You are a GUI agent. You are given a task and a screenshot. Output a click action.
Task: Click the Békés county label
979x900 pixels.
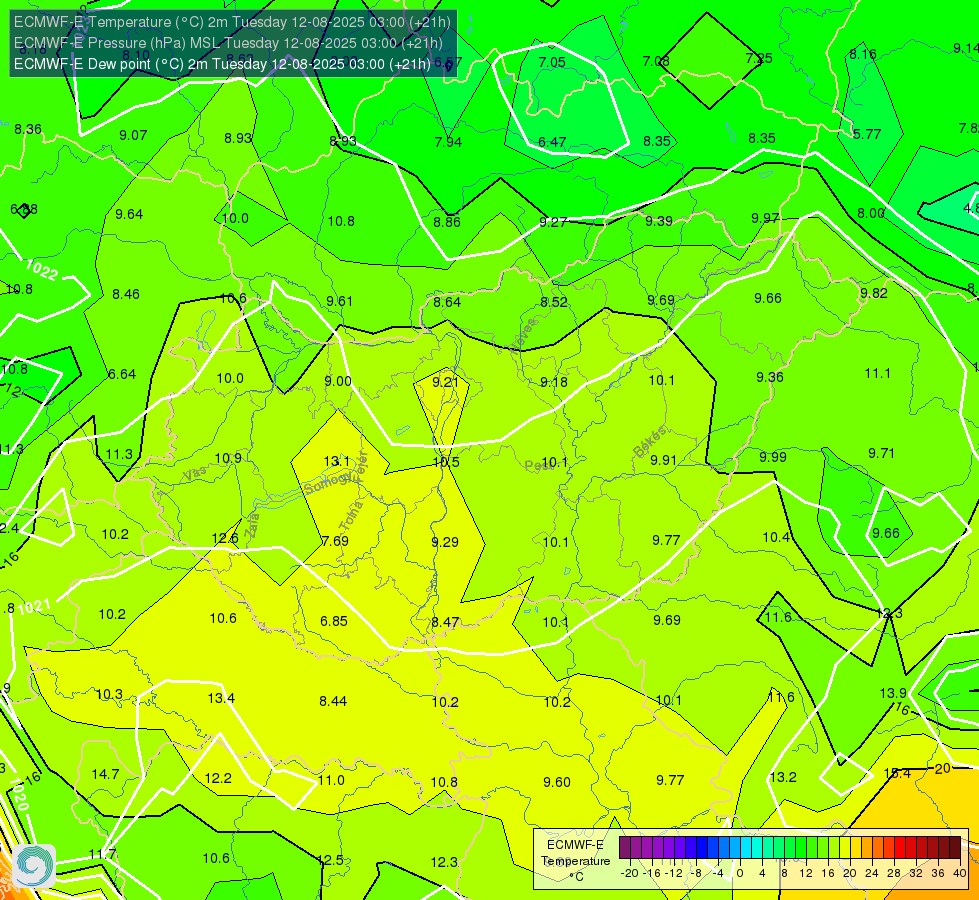(x=649, y=442)
